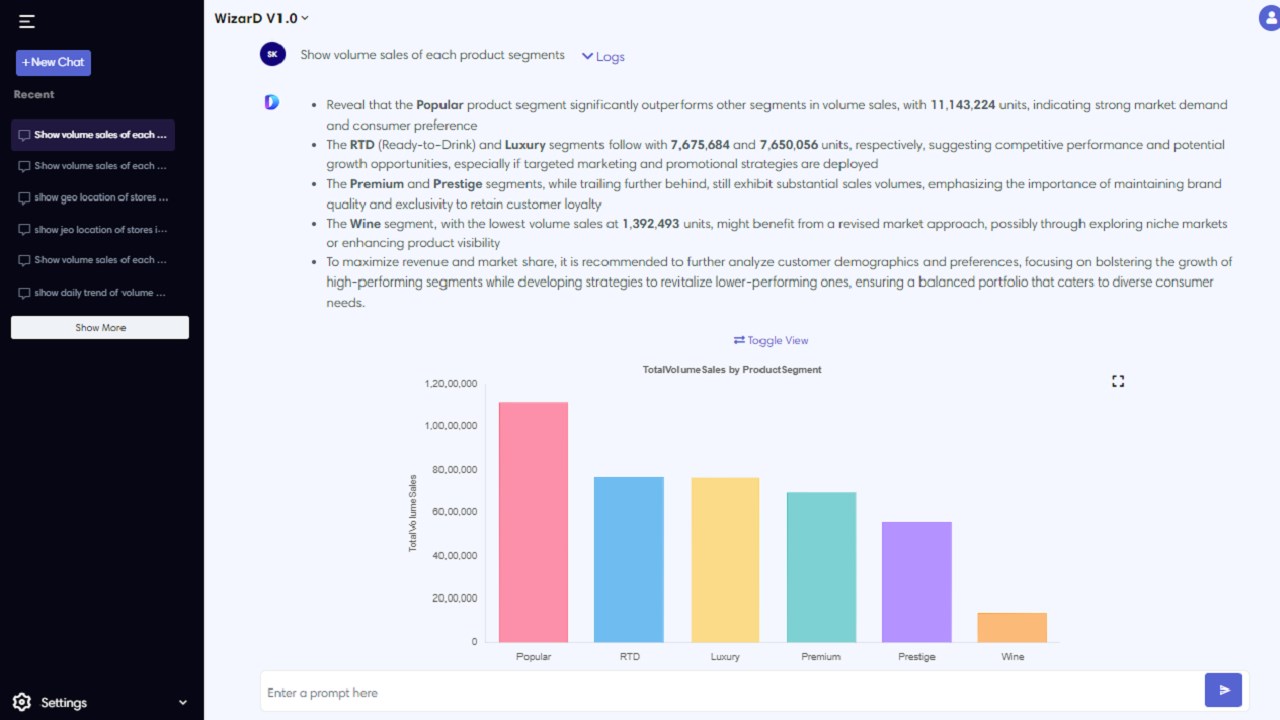Send the prompt with arrow button
Viewport: 1280px width, 720px height.
coord(1224,690)
